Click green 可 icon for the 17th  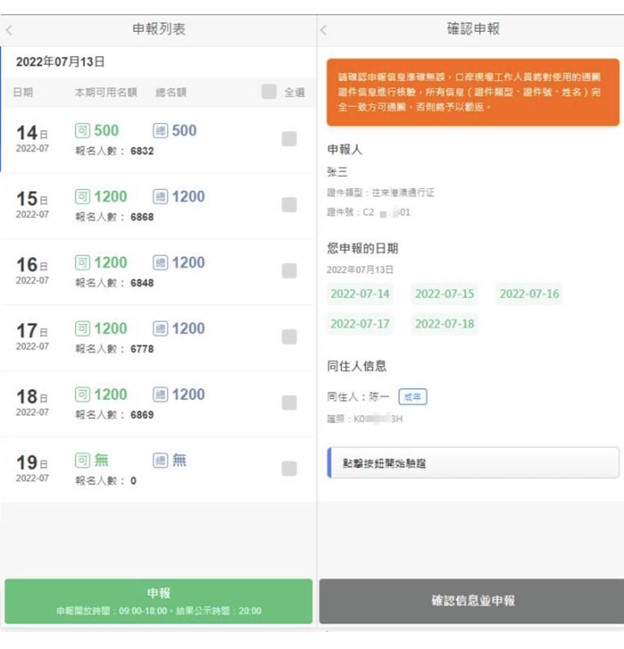pyautogui.click(x=83, y=329)
